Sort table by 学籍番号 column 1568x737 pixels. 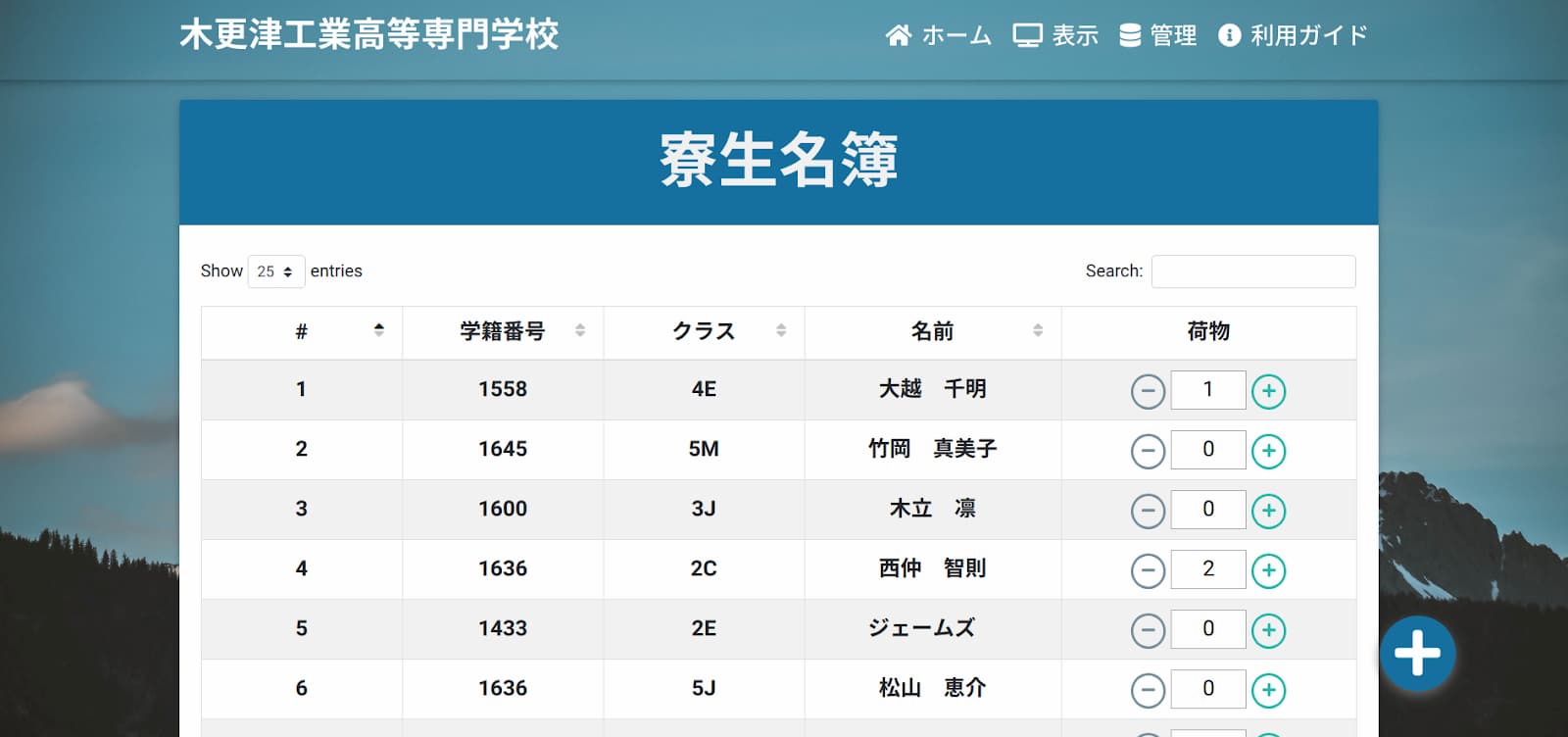tap(503, 331)
